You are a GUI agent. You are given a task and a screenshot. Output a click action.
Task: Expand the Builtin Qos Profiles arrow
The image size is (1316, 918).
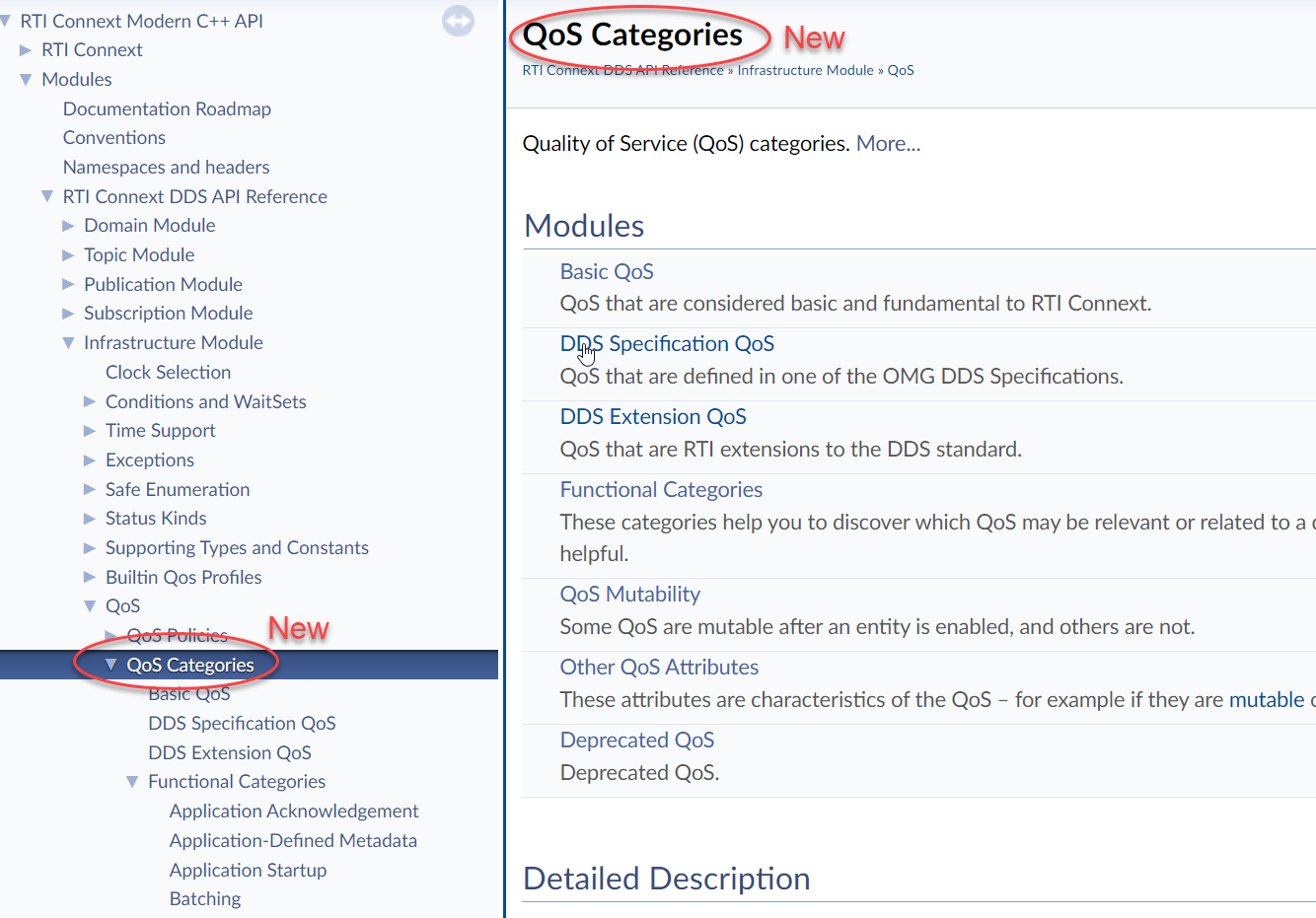point(90,578)
